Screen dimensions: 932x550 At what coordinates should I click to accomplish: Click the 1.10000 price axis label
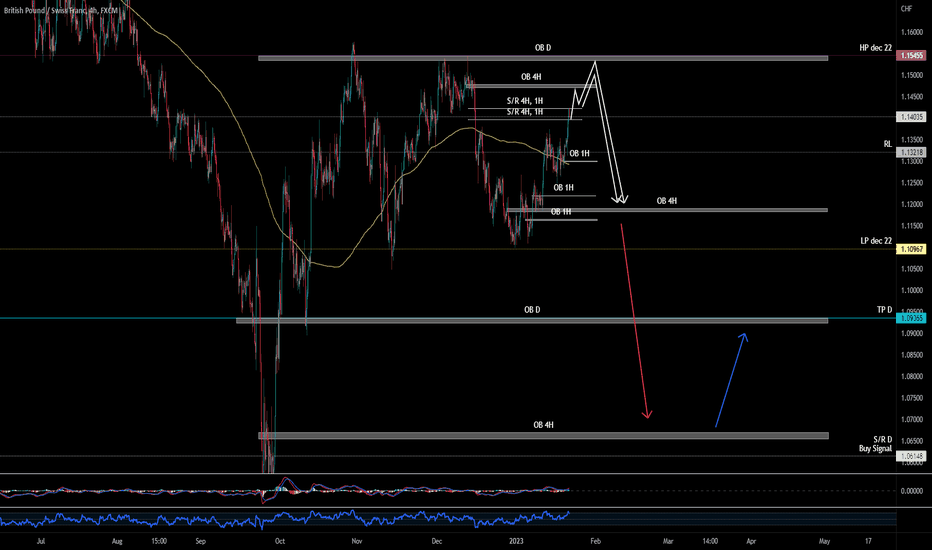tap(912, 291)
